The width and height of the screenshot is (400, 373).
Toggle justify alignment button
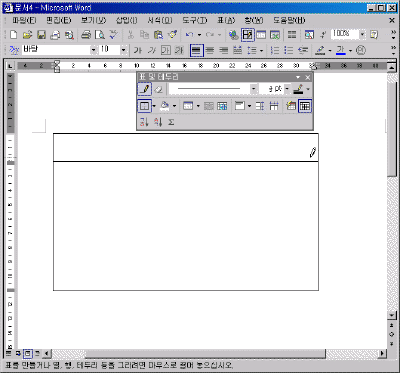[196, 50]
